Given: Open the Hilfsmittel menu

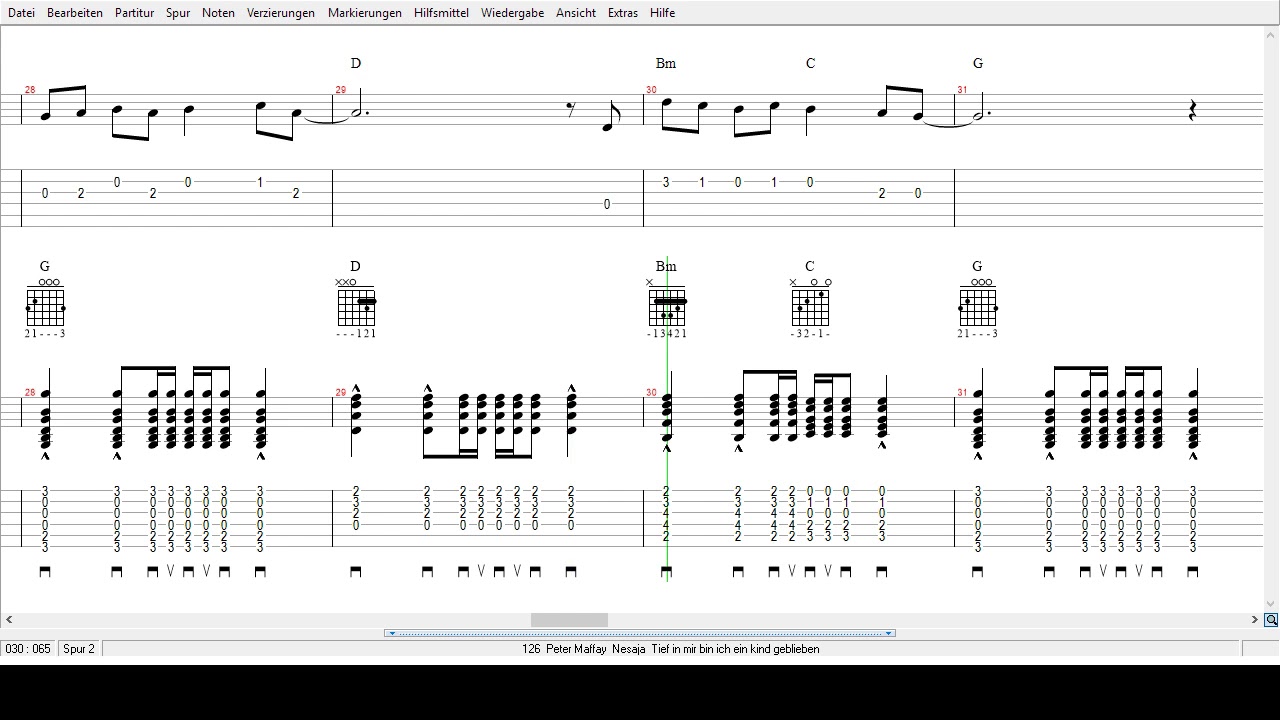Looking at the screenshot, I should 441,13.
